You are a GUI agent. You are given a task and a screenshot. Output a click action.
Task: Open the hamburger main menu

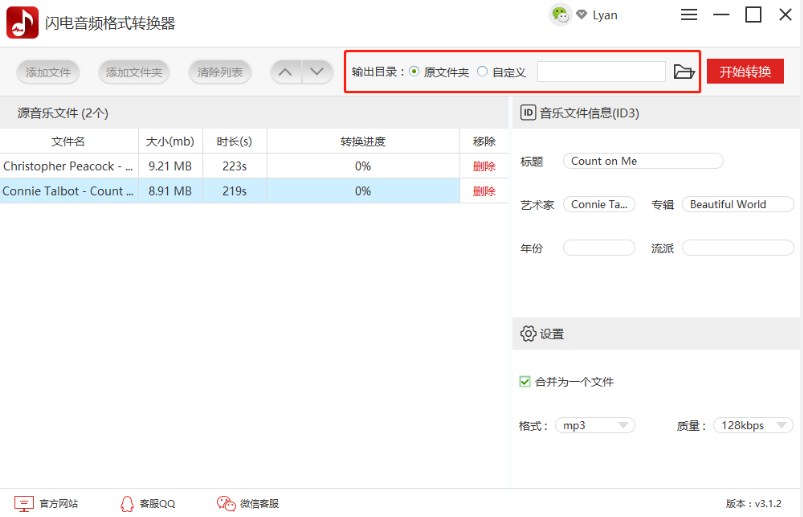tap(689, 15)
